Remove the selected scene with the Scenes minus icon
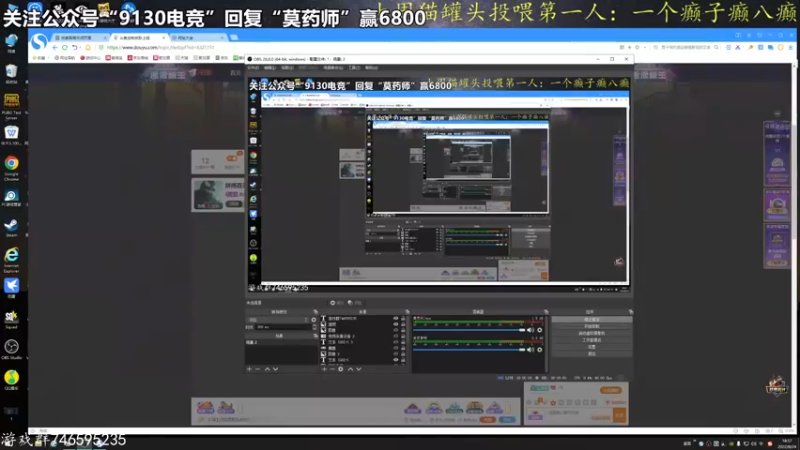Viewport: 800px width, 450px height. tap(257, 369)
